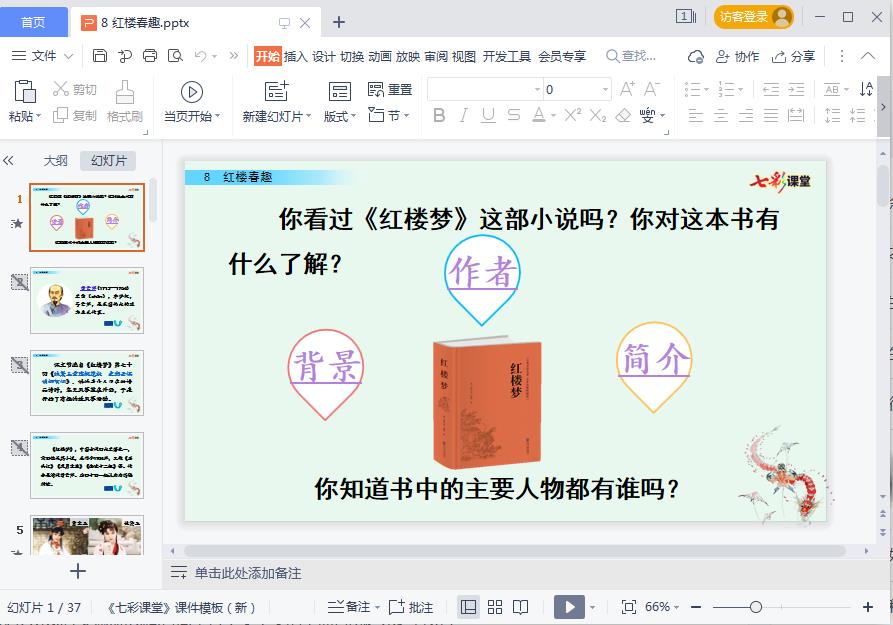Click the Reset (重置) layout button
The height and width of the screenshot is (625, 893).
click(390, 89)
